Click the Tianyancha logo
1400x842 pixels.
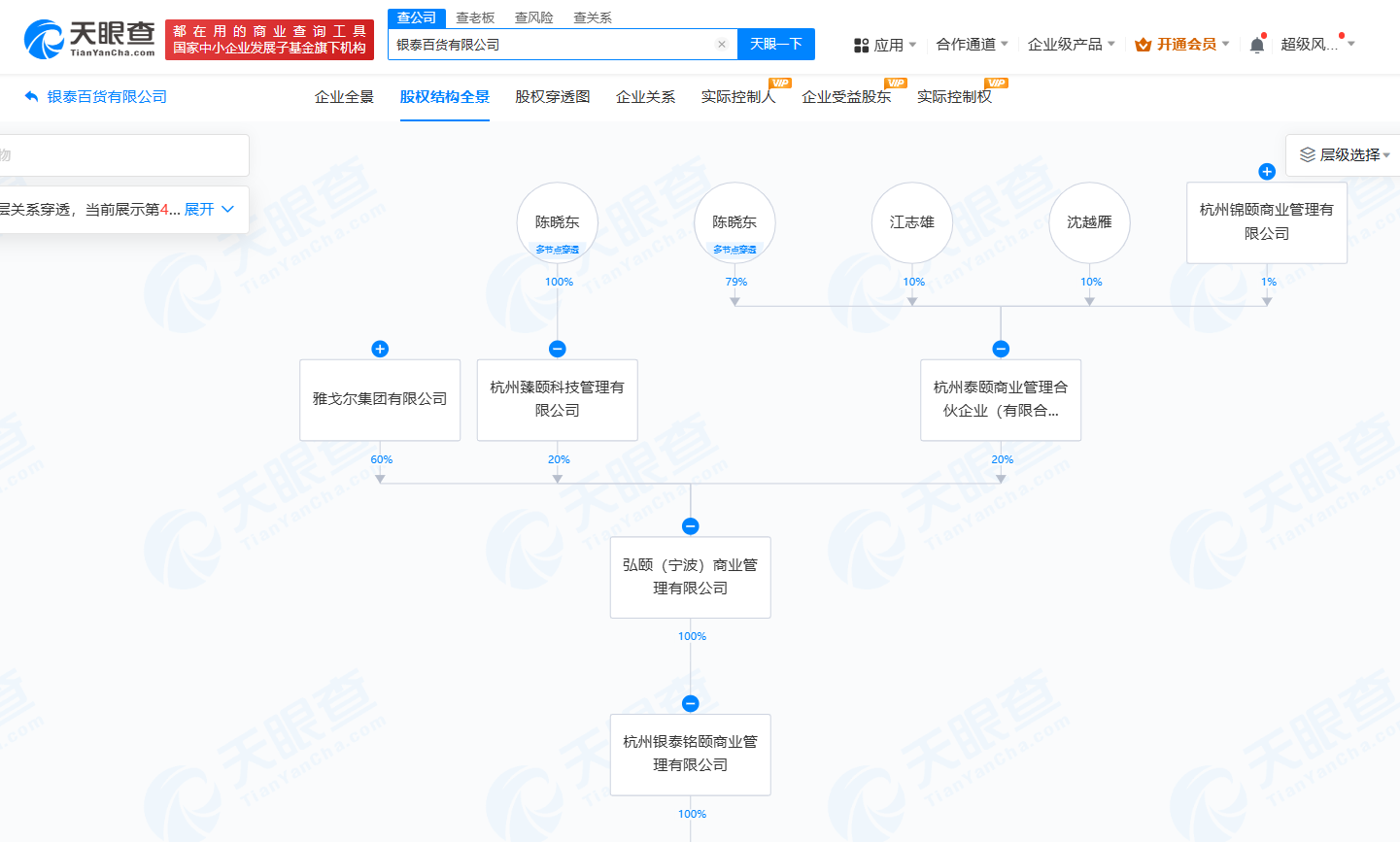89,39
